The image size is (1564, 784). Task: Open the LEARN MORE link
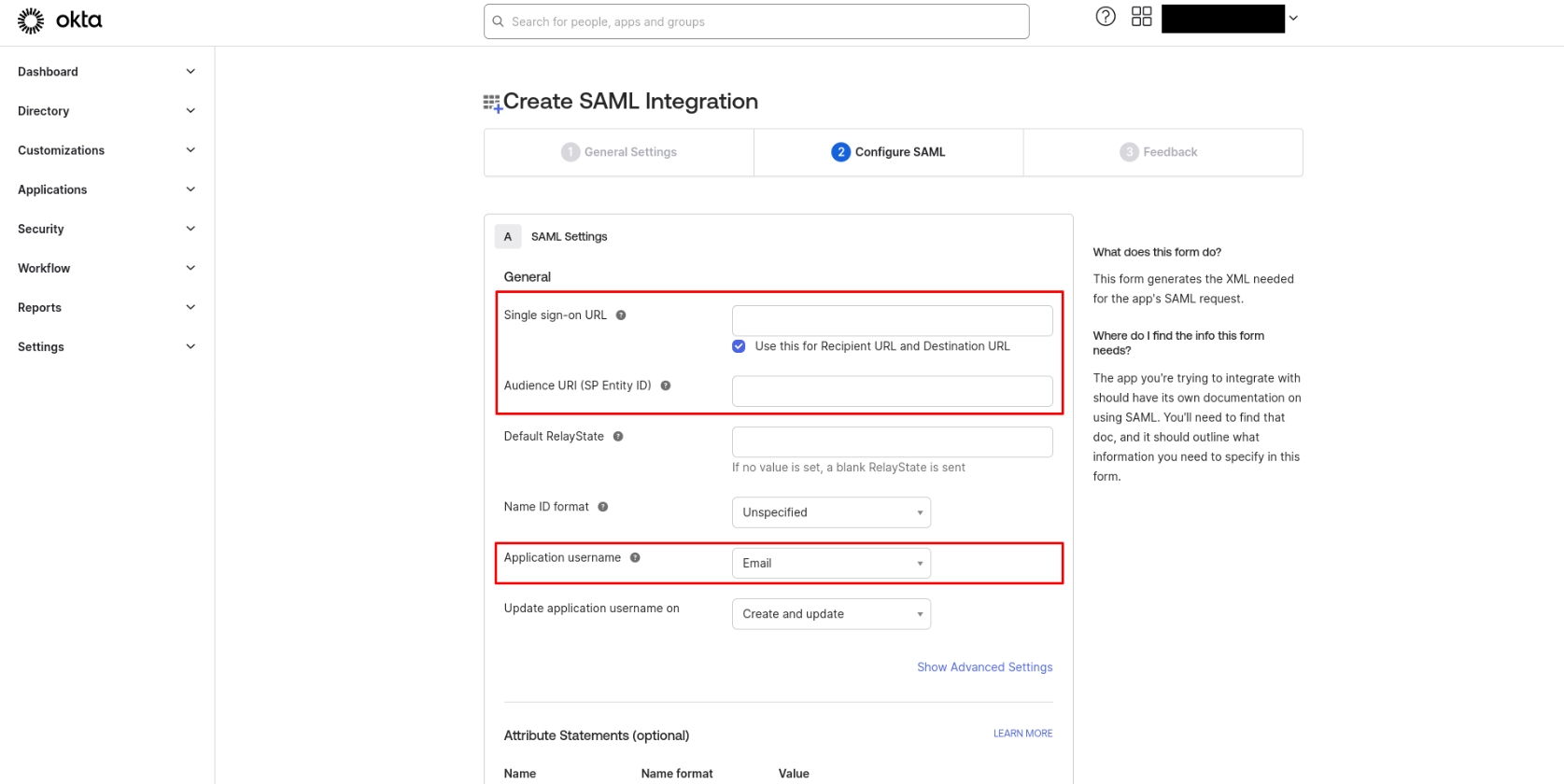[1022, 734]
